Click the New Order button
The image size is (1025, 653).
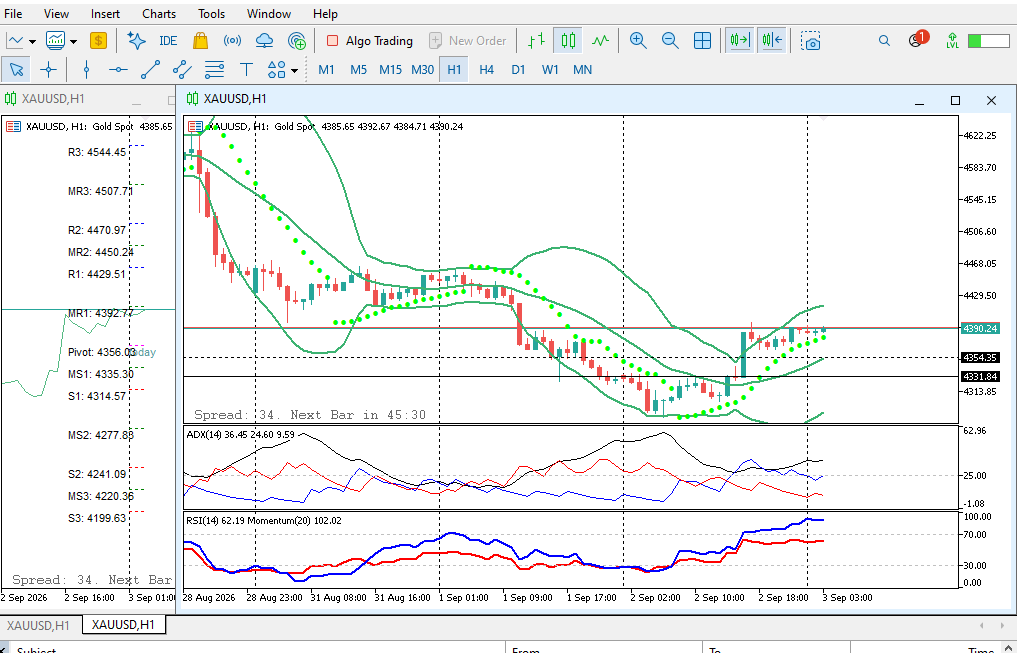point(468,41)
